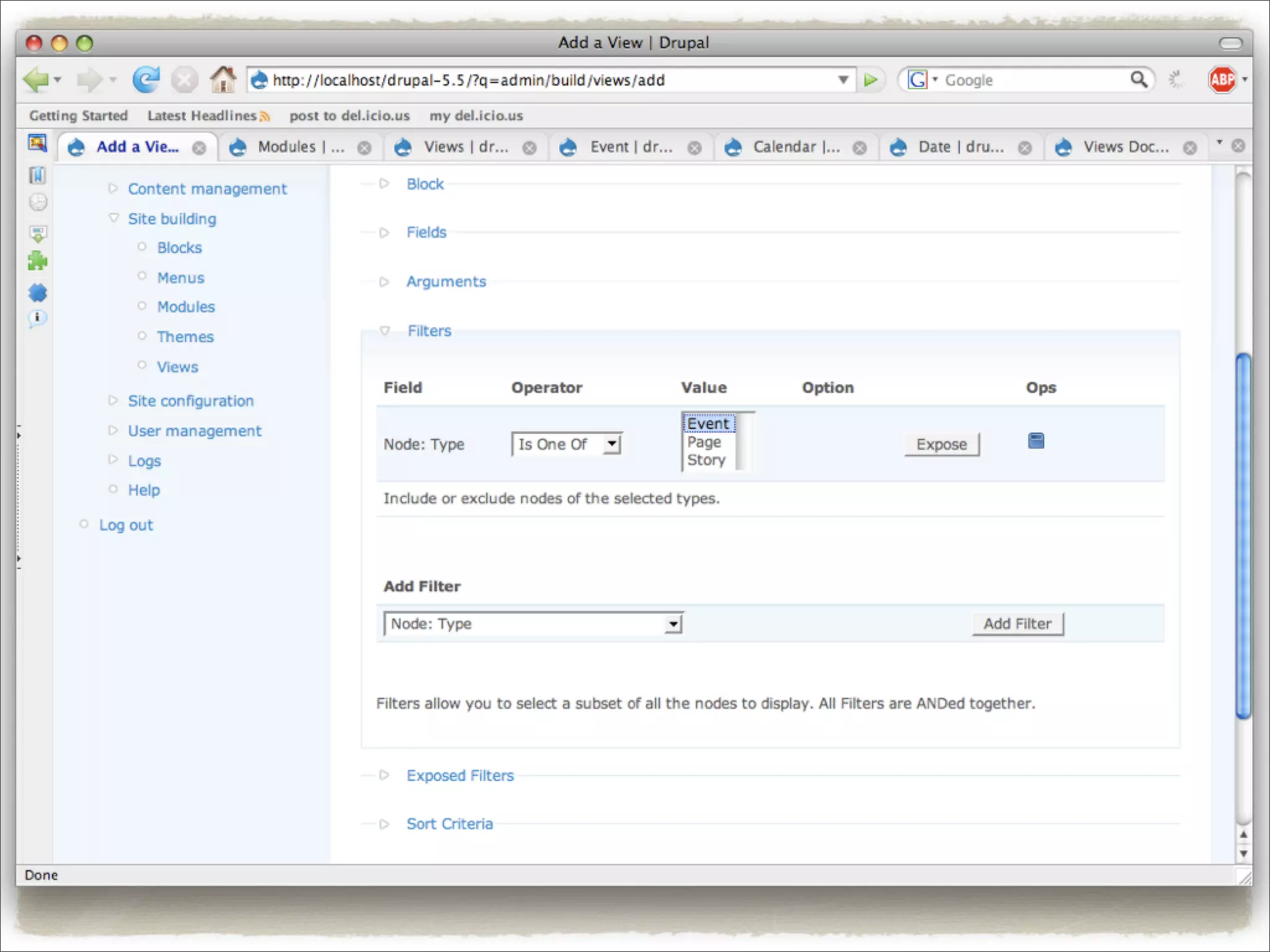This screenshot has height=952, width=1270.
Task: Click the green Back arrow
Action: pos(36,80)
